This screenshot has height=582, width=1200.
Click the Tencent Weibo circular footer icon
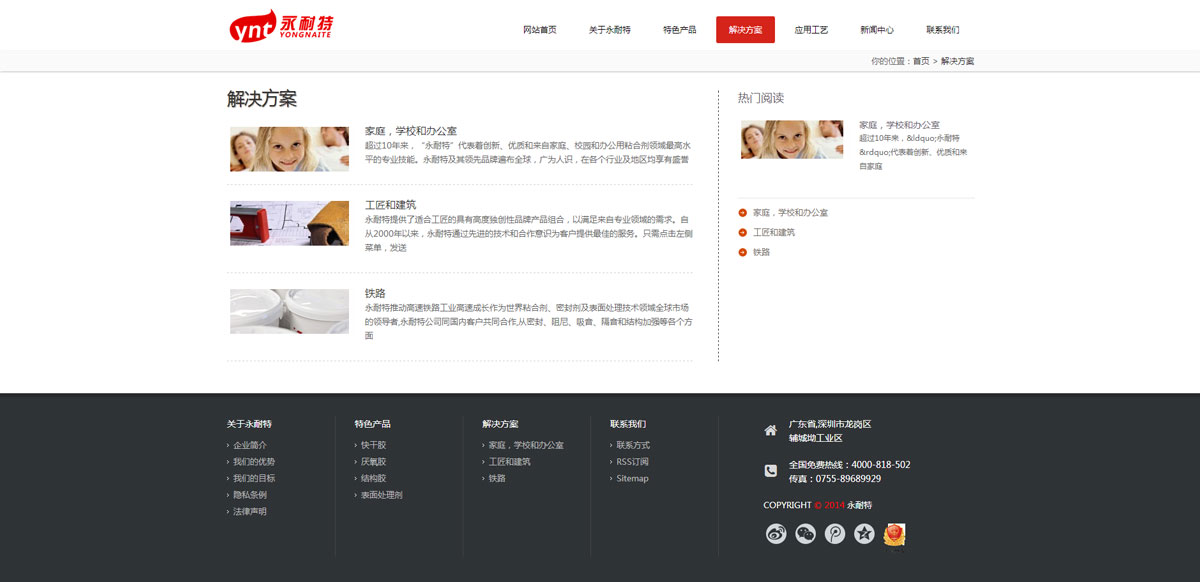click(x=835, y=534)
